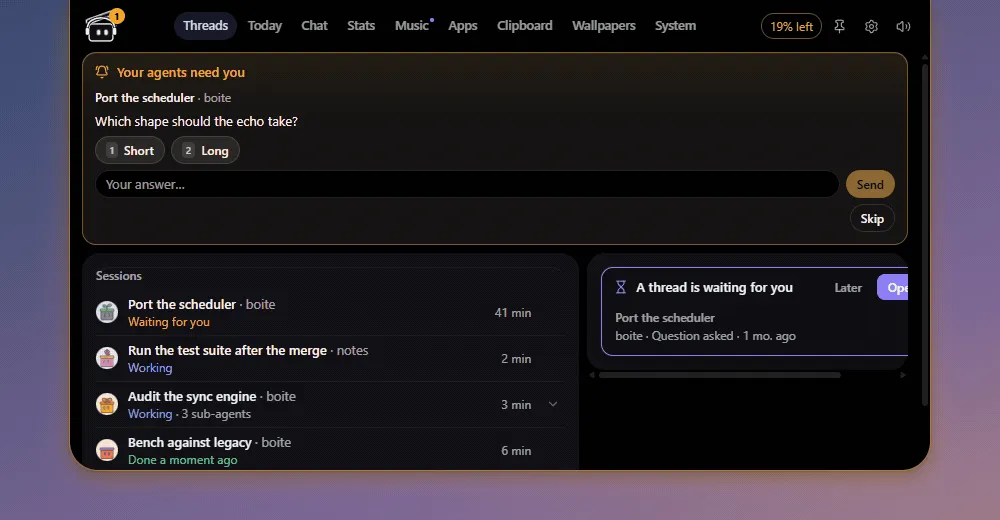Click the Sessions heading
The height and width of the screenshot is (520, 1000).
[x=119, y=276]
